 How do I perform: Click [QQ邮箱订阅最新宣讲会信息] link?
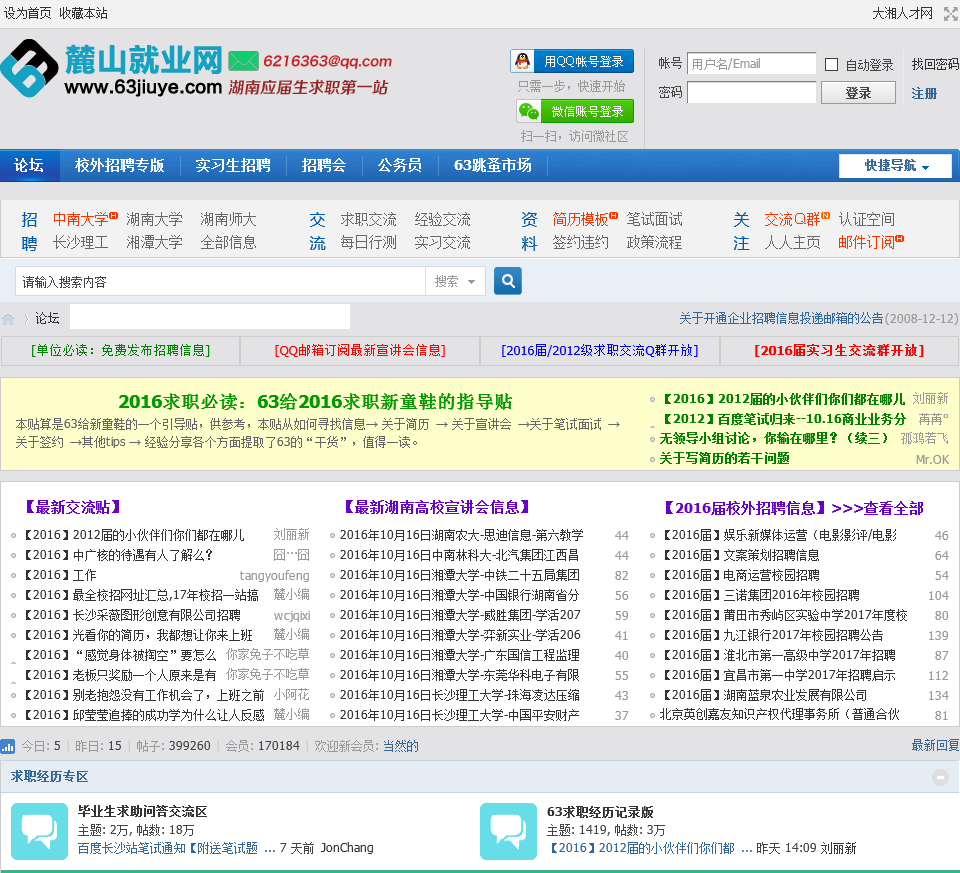pyautogui.click(x=360, y=350)
